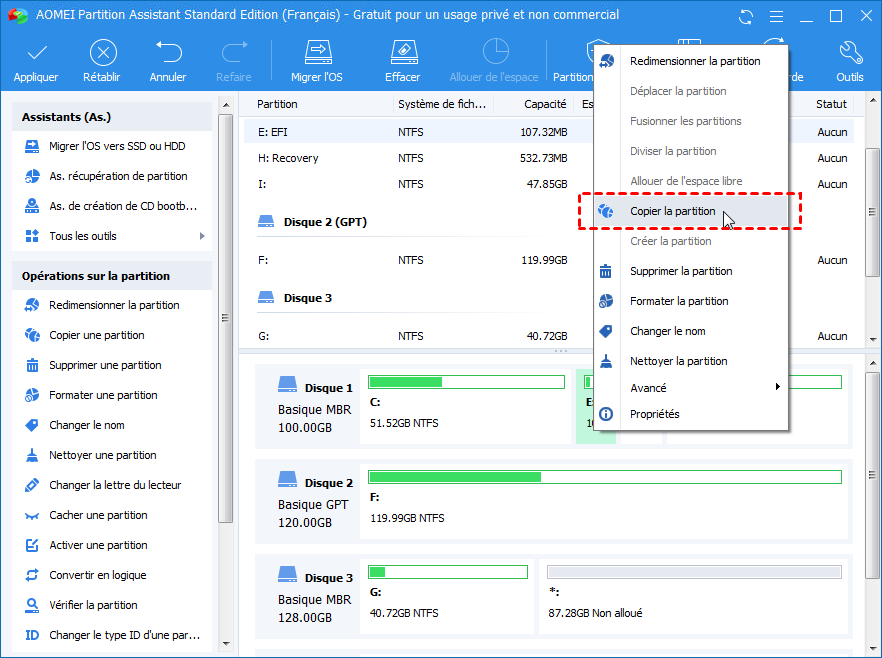The image size is (882, 658).
Task: Click the Assistants (As.) section header
Action: point(112,117)
